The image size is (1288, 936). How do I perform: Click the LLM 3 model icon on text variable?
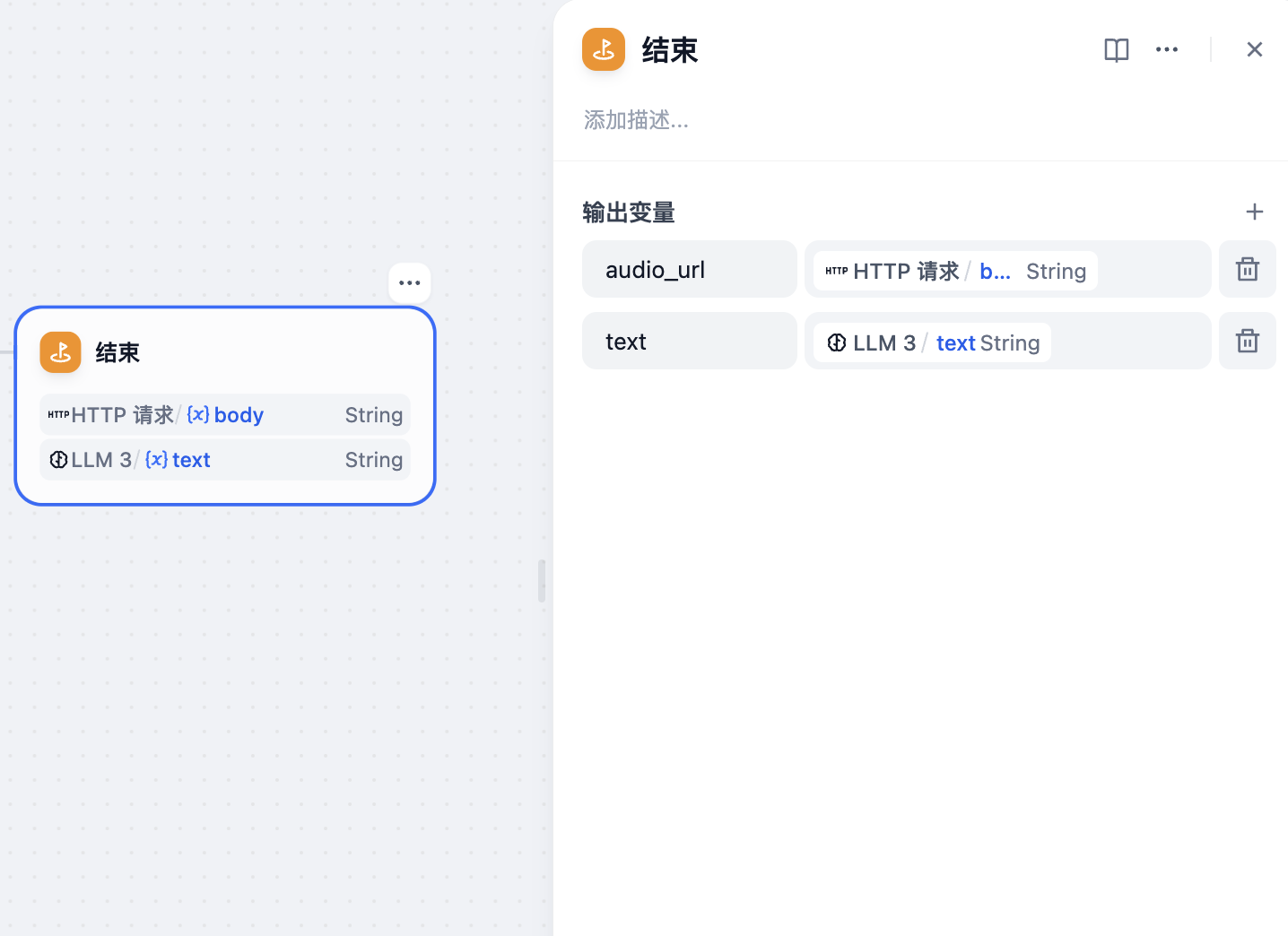coord(837,342)
